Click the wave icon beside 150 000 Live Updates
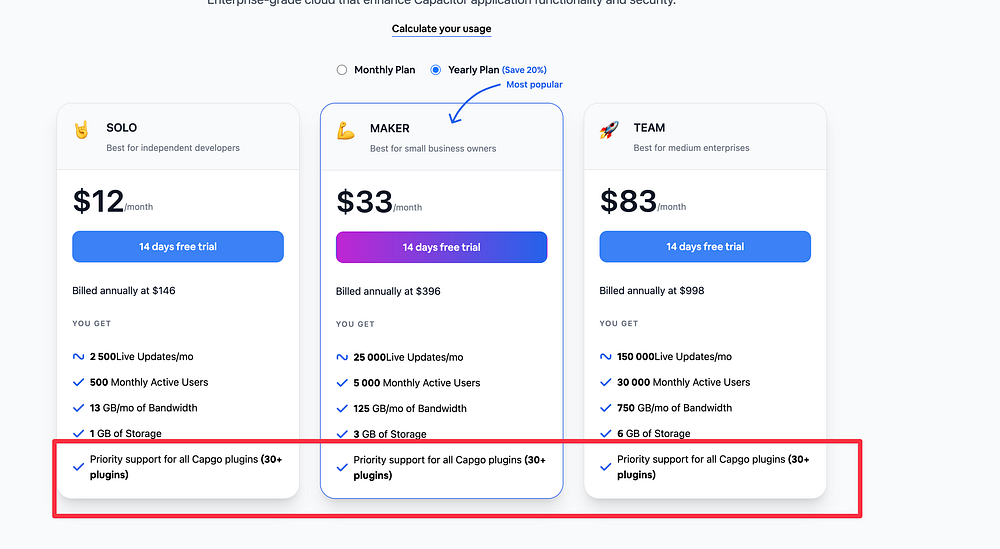The width and height of the screenshot is (1000, 549). tap(606, 357)
